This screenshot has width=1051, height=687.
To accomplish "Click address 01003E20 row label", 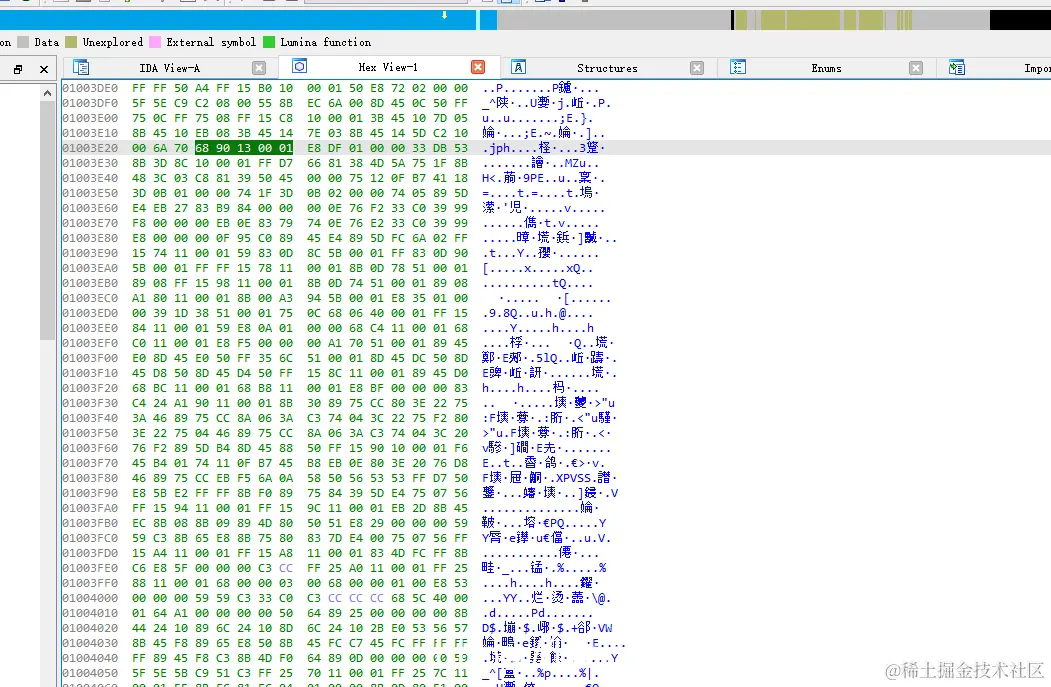I will pyautogui.click(x=90, y=148).
